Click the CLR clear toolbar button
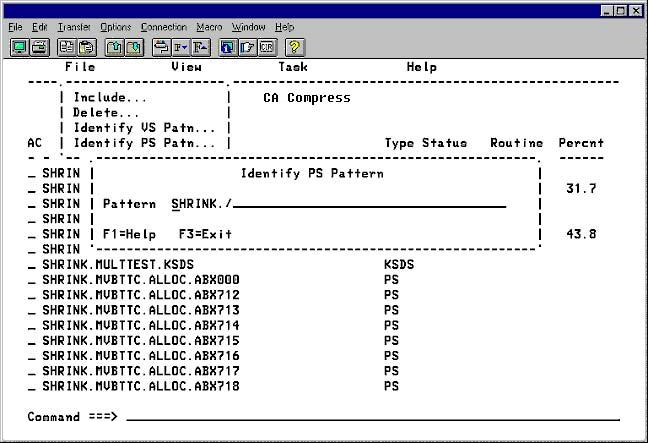 pos(266,46)
